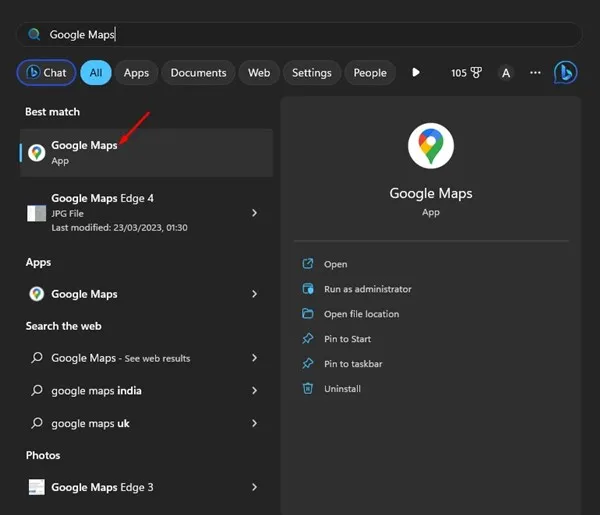Expand Google Maps Edge 4 result chevron

tap(254, 213)
